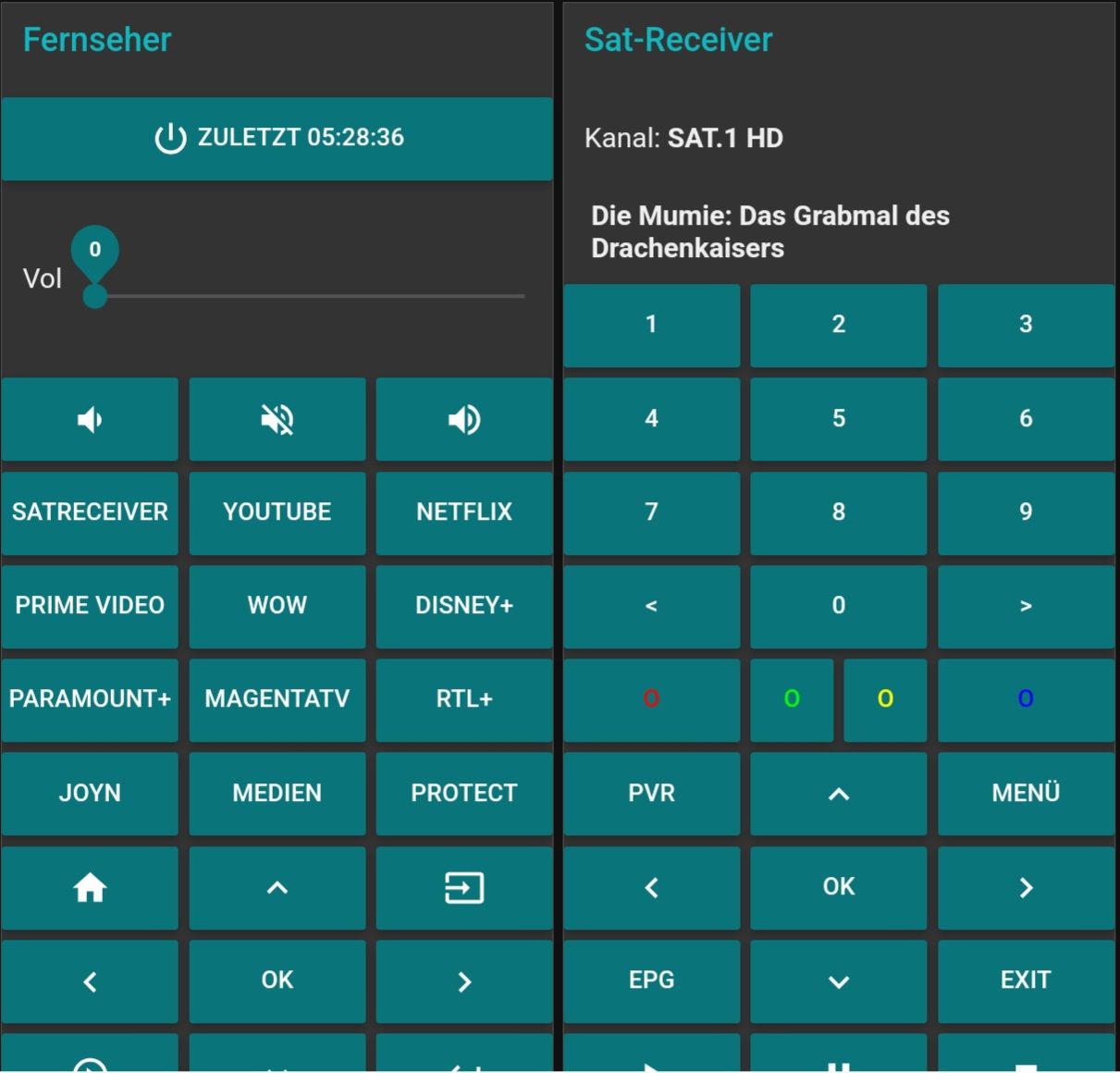This screenshot has height=1073, width=1120.
Task: Click the < key beside digit 0
Action: pyautogui.click(x=652, y=606)
